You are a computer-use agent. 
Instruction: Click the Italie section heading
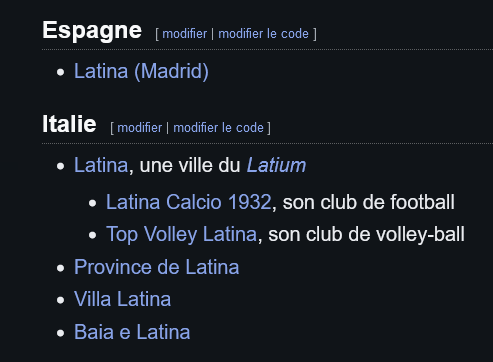[69, 124]
